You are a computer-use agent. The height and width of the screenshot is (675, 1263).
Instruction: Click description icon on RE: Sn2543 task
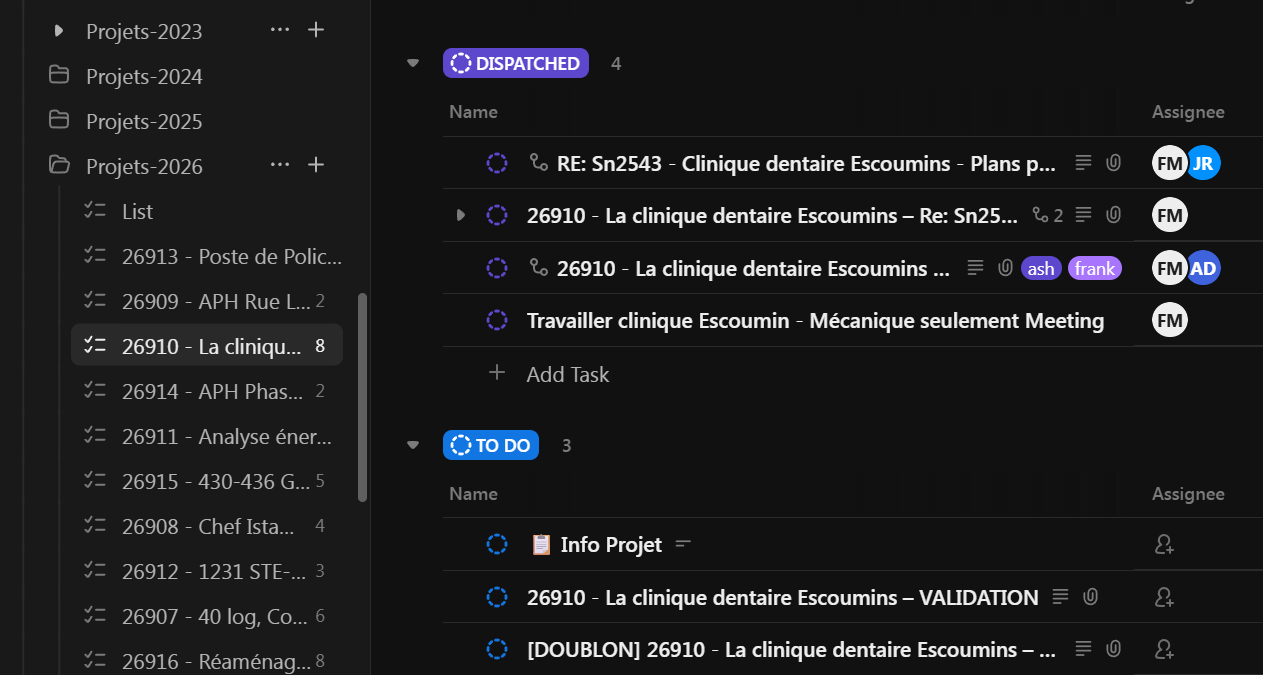1083,163
